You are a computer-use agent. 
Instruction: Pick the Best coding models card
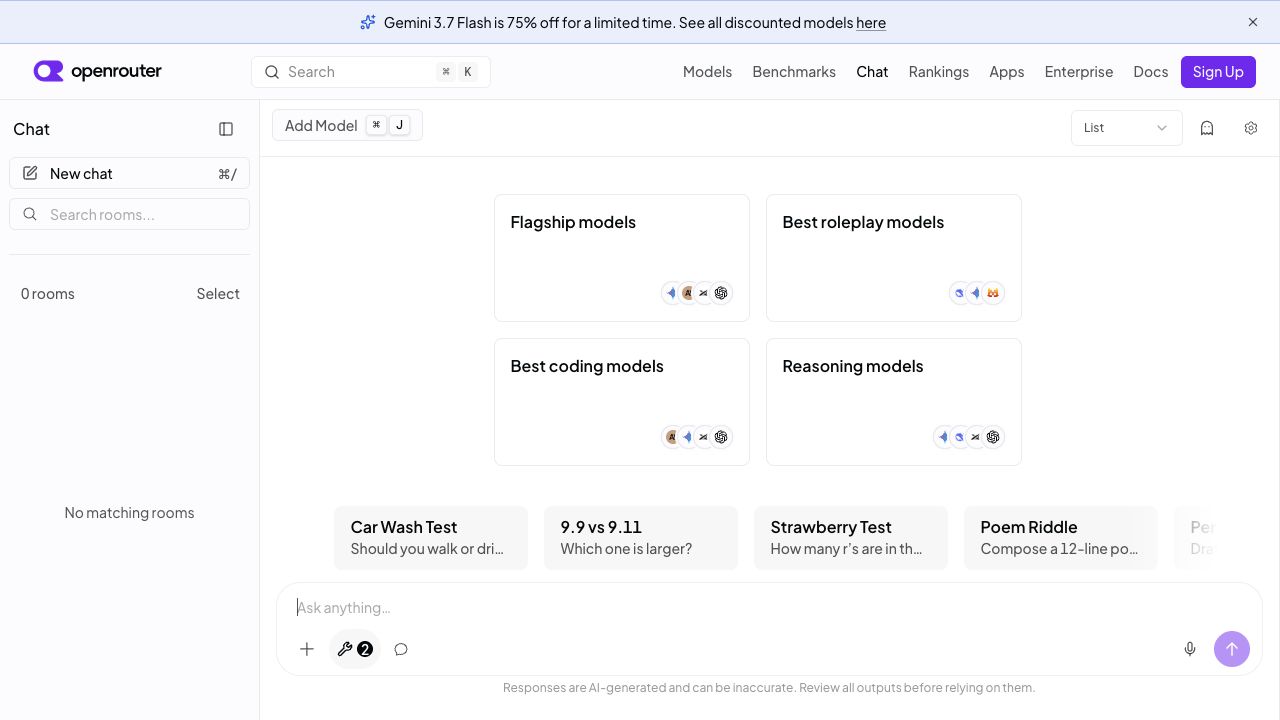click(x=622, y=402)
